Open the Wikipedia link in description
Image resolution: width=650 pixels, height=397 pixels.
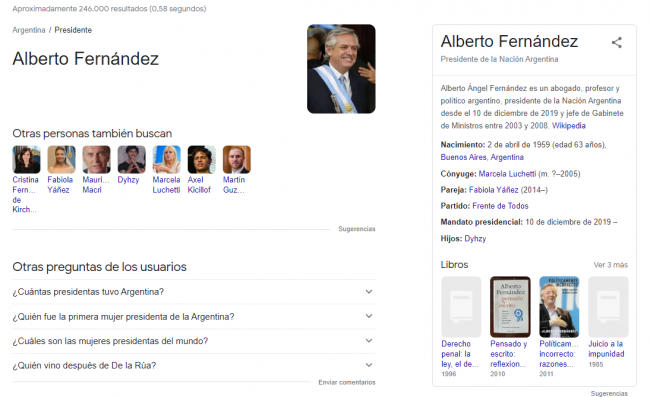(x=568, y=126)
